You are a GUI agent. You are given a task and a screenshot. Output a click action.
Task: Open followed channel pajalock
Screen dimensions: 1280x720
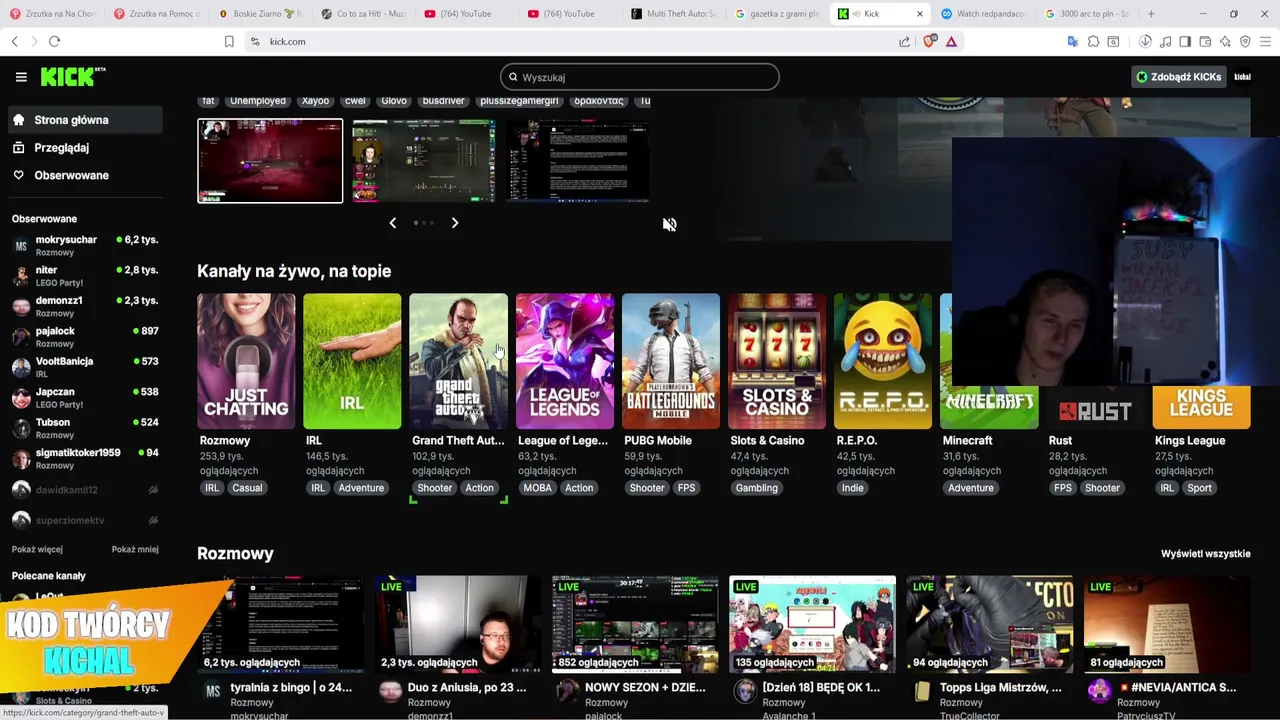[x=84, y=336]
